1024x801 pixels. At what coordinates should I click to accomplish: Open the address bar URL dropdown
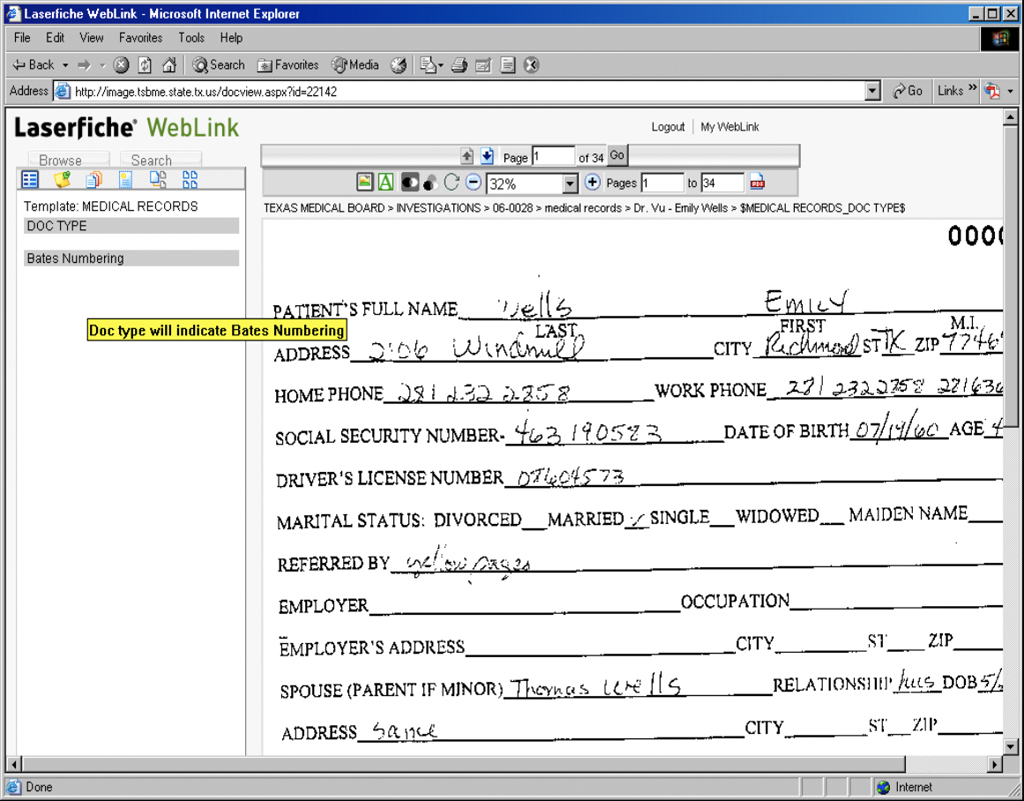873,91
